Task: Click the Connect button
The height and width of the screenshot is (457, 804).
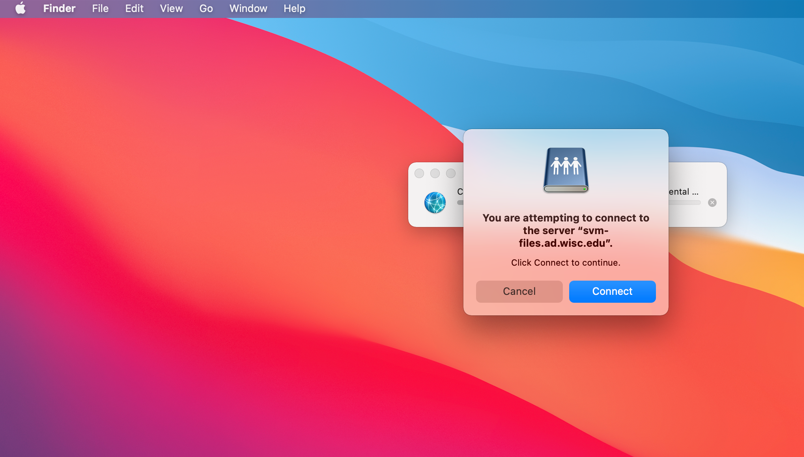Action: [x=612, y=291]
